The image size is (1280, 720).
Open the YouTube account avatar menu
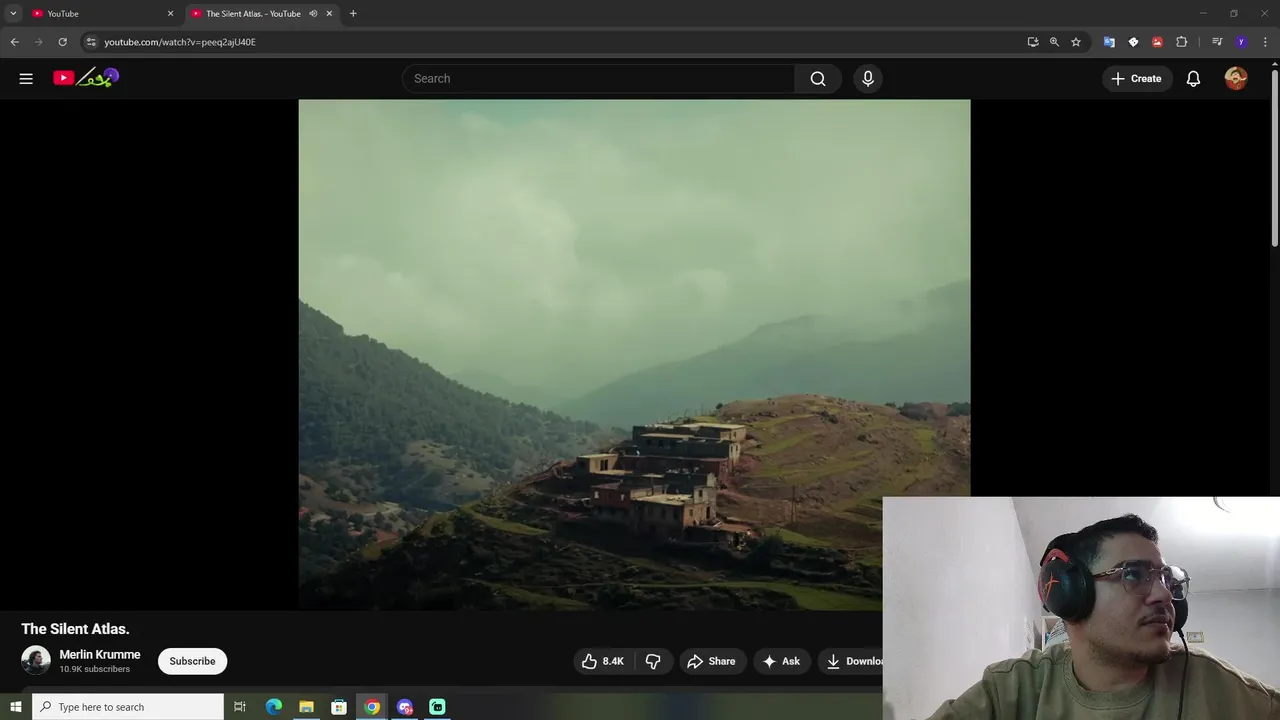click(1236, 78)
